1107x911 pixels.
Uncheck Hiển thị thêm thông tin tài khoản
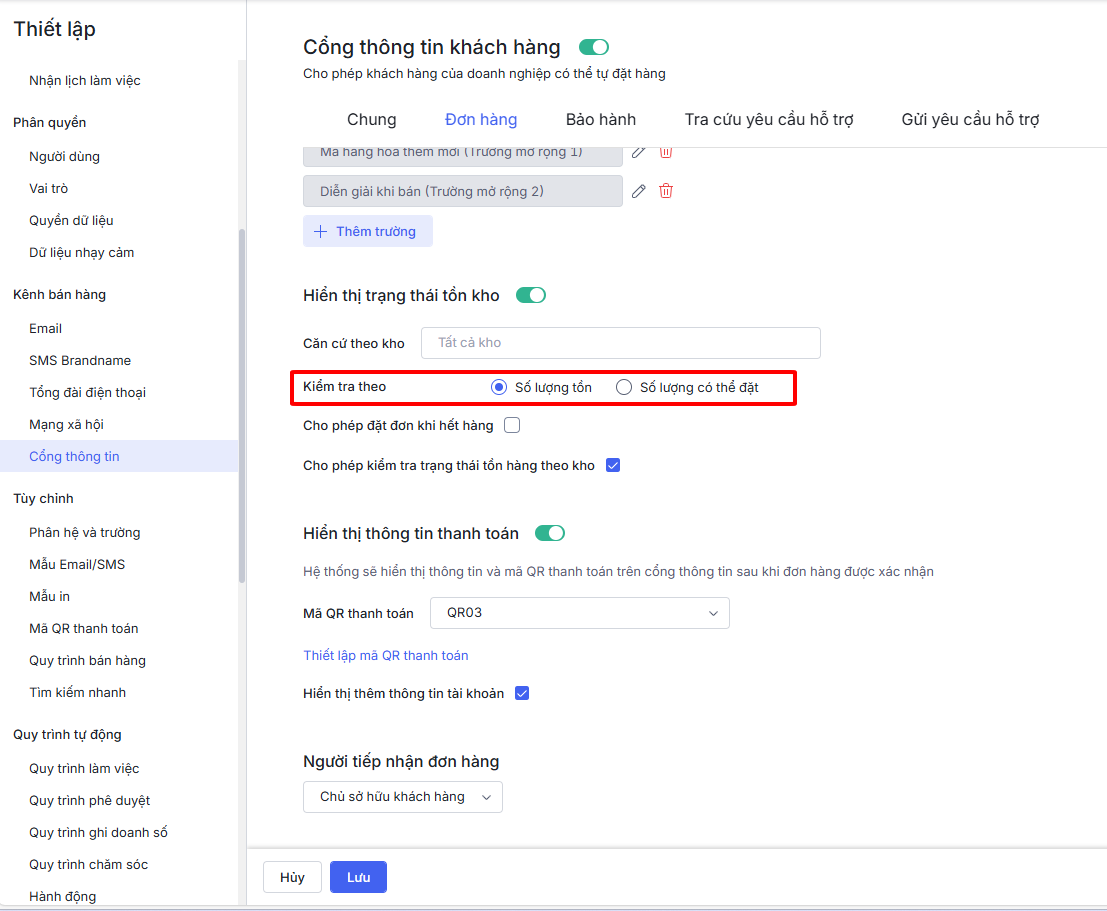tap(521, 693)
